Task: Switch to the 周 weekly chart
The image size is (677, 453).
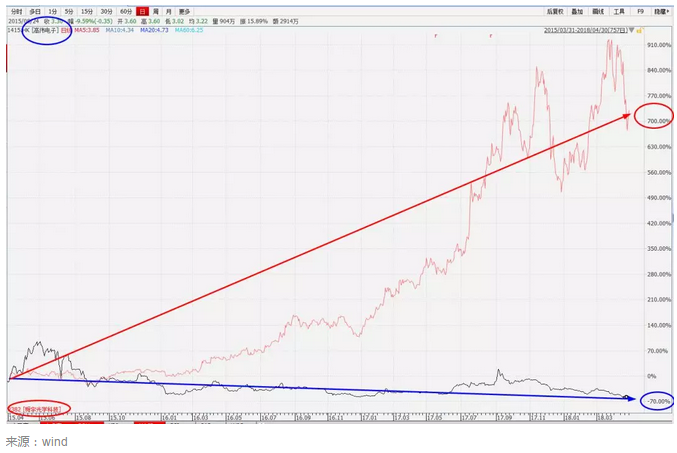Action: (x=155, y=11)
